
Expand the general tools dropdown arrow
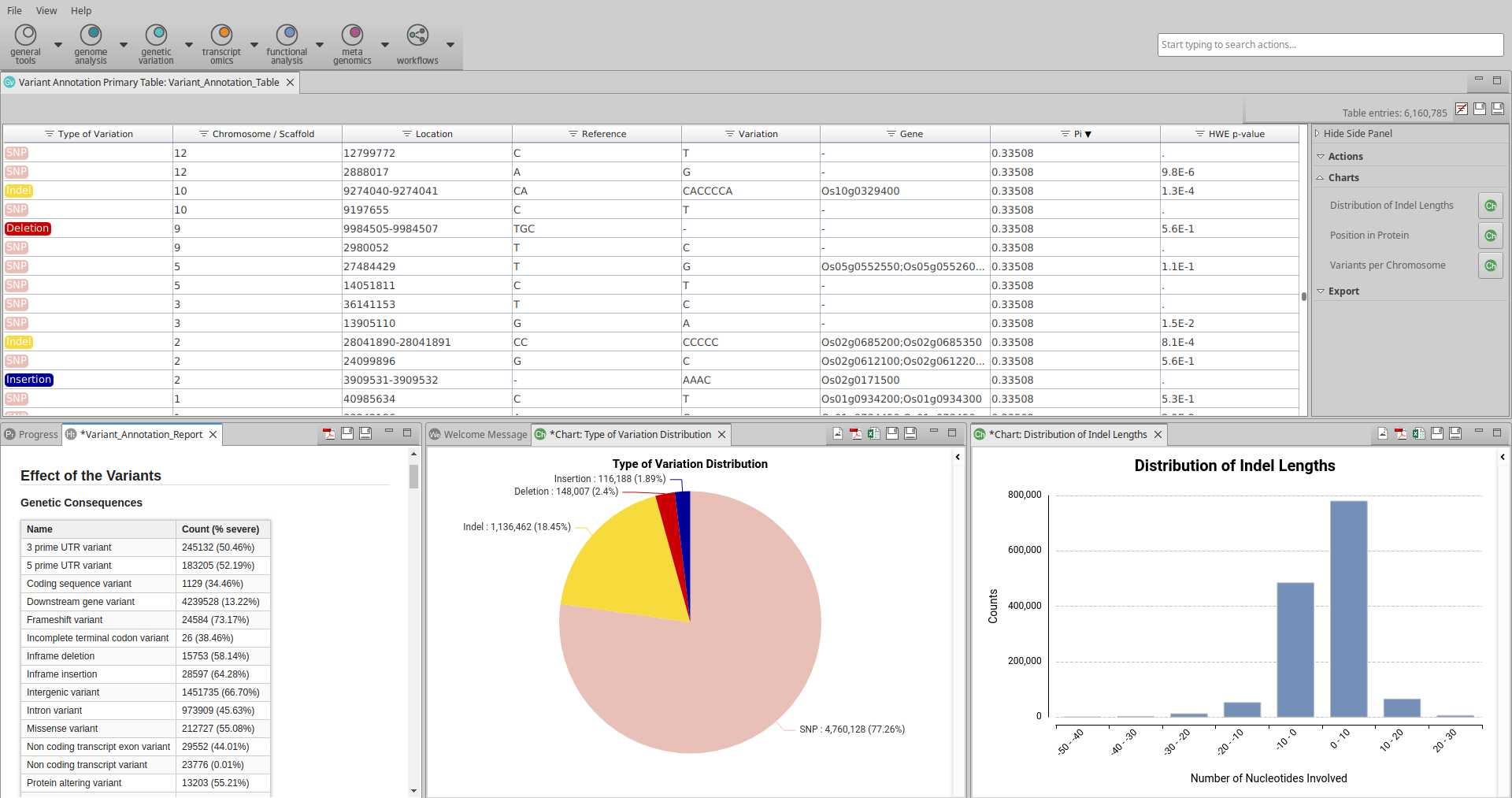58,45
